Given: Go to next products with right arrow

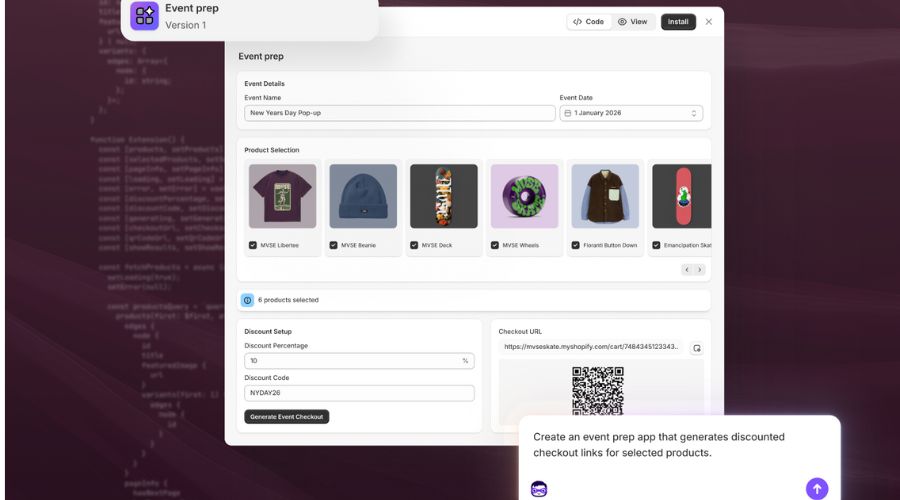Looking at the screenshot, I should click(699, 269).
